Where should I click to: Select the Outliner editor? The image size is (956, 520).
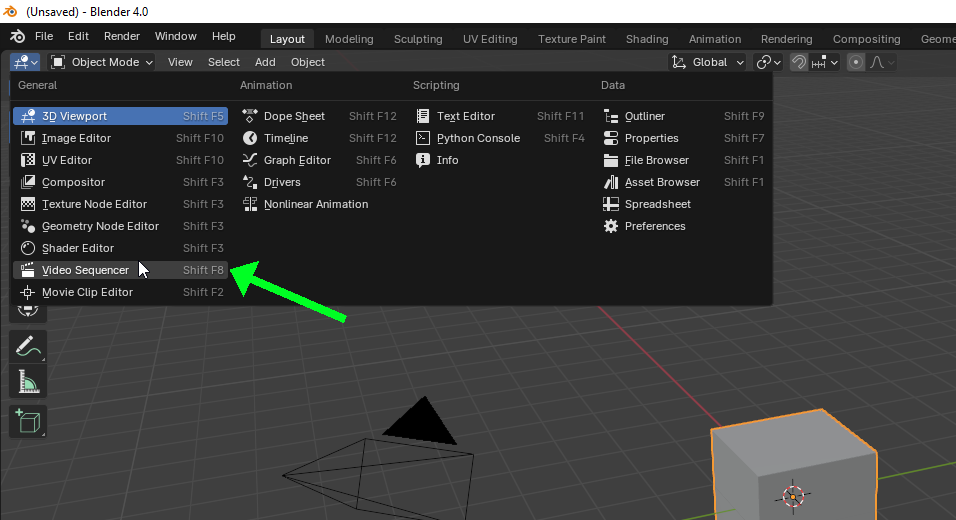pyautogui.click(x=683, y=116)
